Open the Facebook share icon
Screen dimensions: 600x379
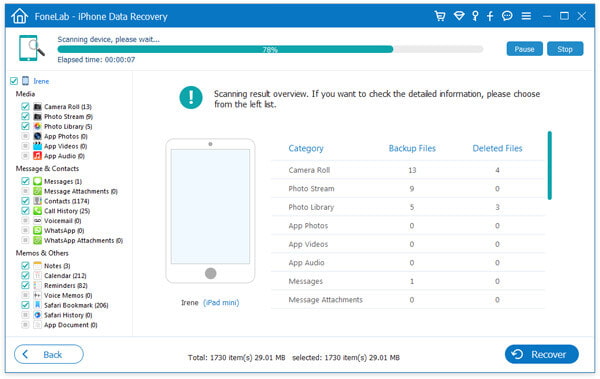pos(490,16)
